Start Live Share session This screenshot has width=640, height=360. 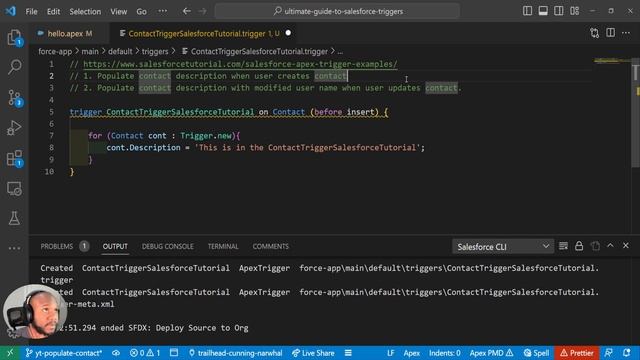(313, 353)
